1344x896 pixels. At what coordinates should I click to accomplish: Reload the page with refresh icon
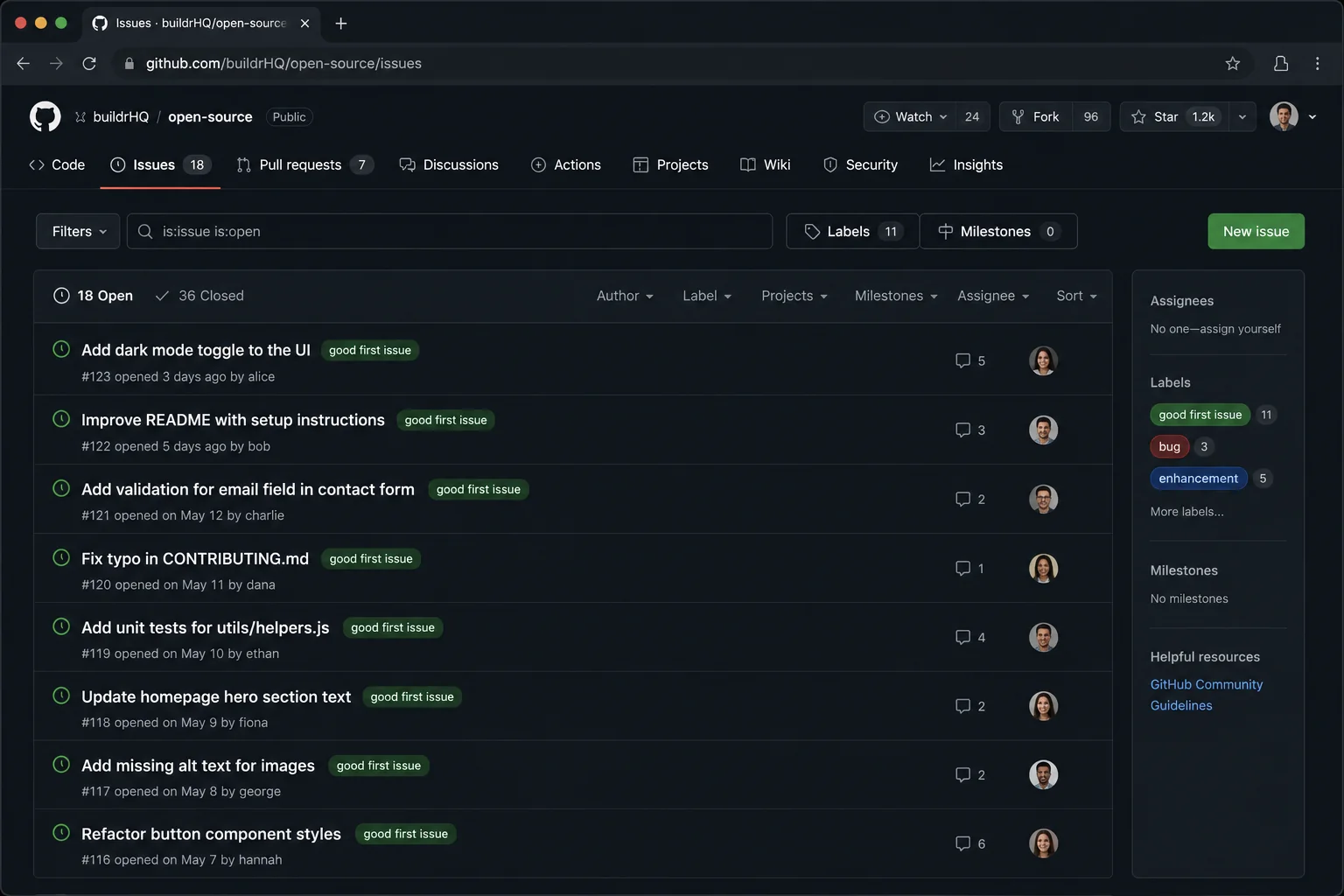tap(89, 63)
